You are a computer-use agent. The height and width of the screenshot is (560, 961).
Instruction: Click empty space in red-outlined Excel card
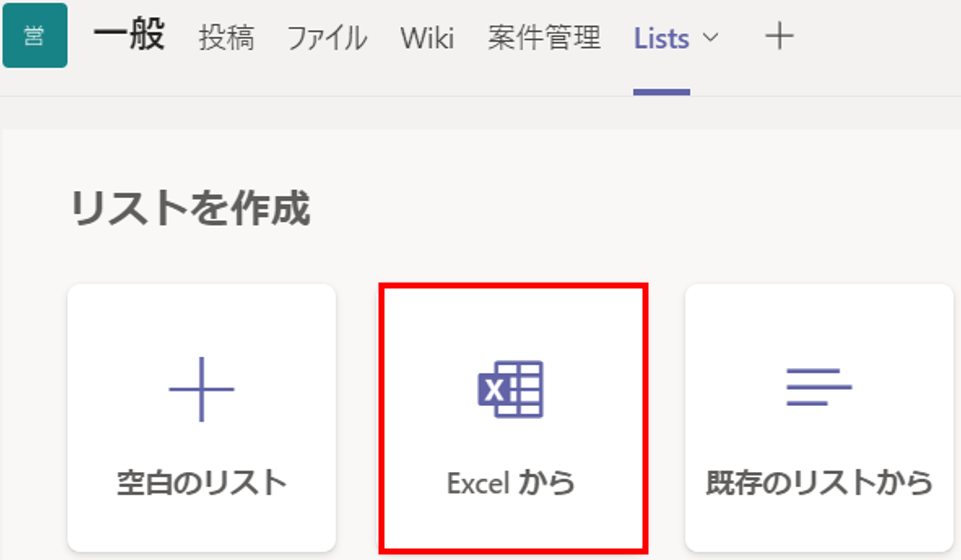(513, 319)
